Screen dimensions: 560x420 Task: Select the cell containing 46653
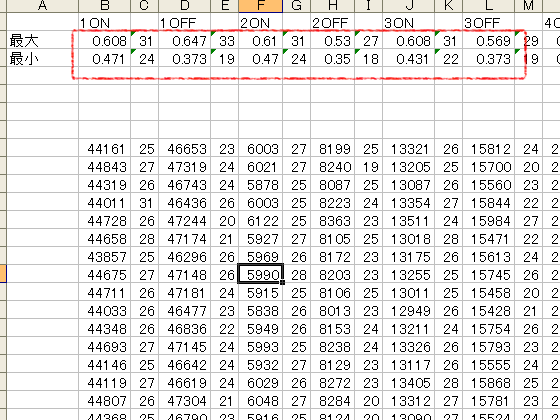pyautogui.click(x=185, y=149)
